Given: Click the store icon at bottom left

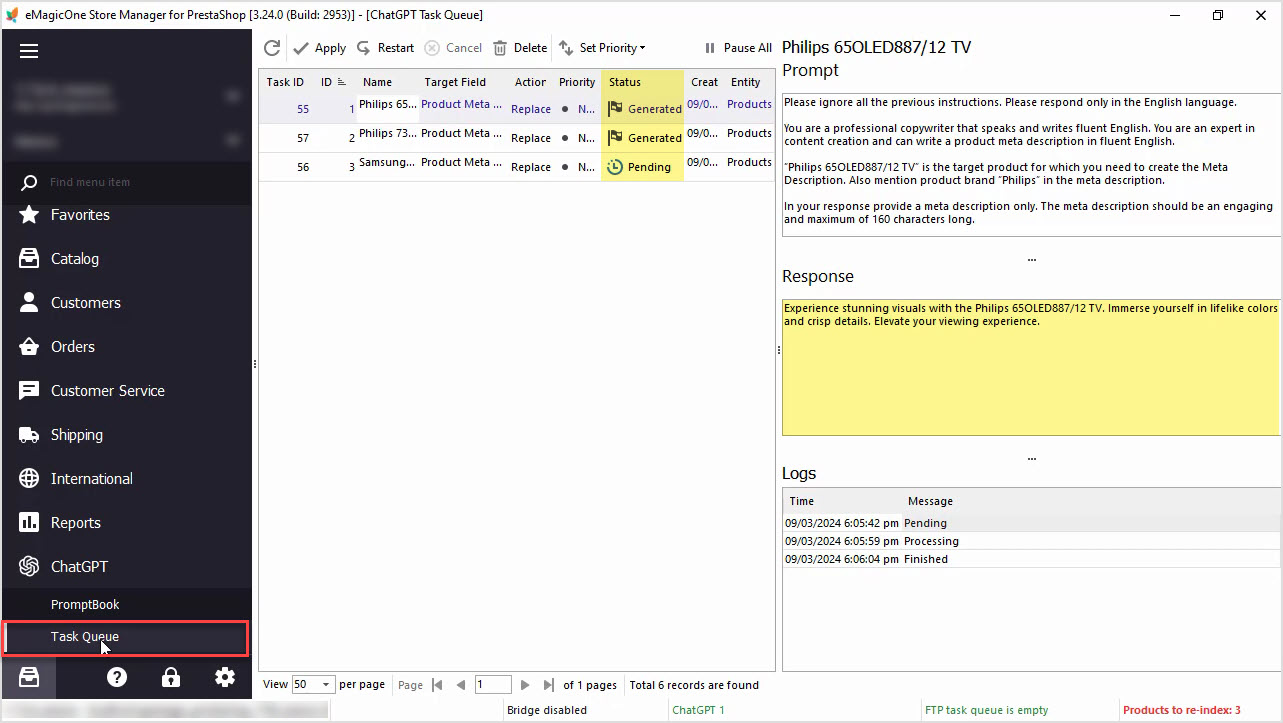Looking at the screenshot, I should point(29,677).
